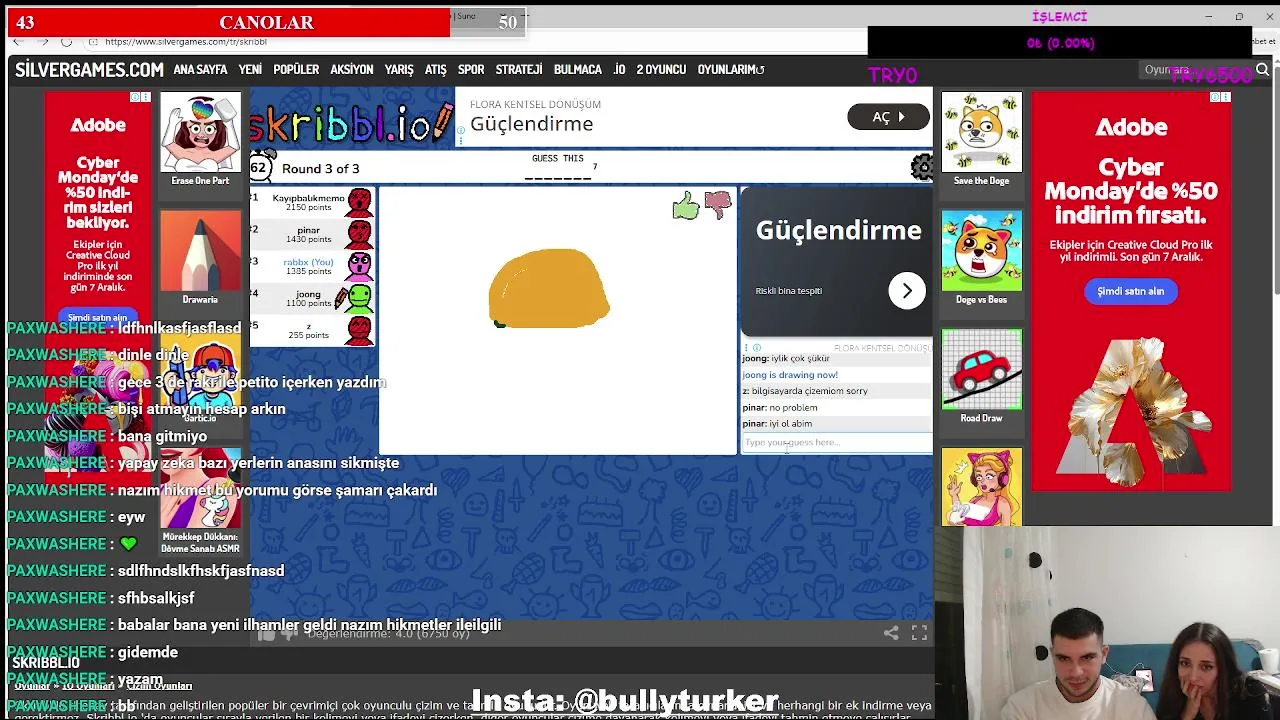Open the YARIŞ category
The height and width of the screenshot is (720, 1280).
point(399,70)
